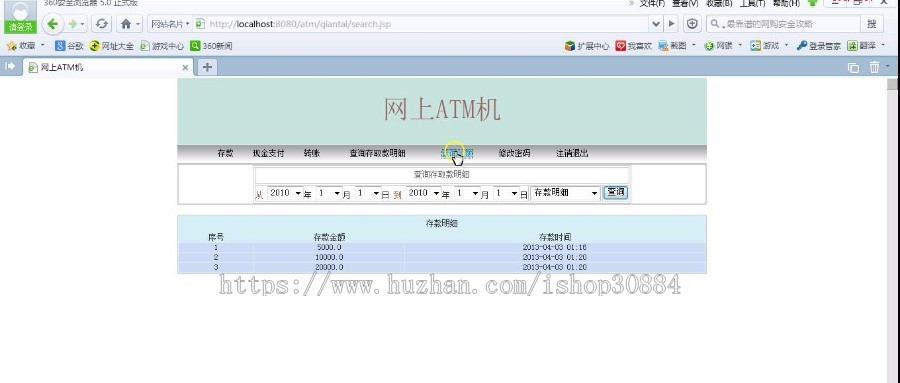The image size is (900, 383).
Task: Click the magnifier icon in search box
Action: tap(715, 24)
